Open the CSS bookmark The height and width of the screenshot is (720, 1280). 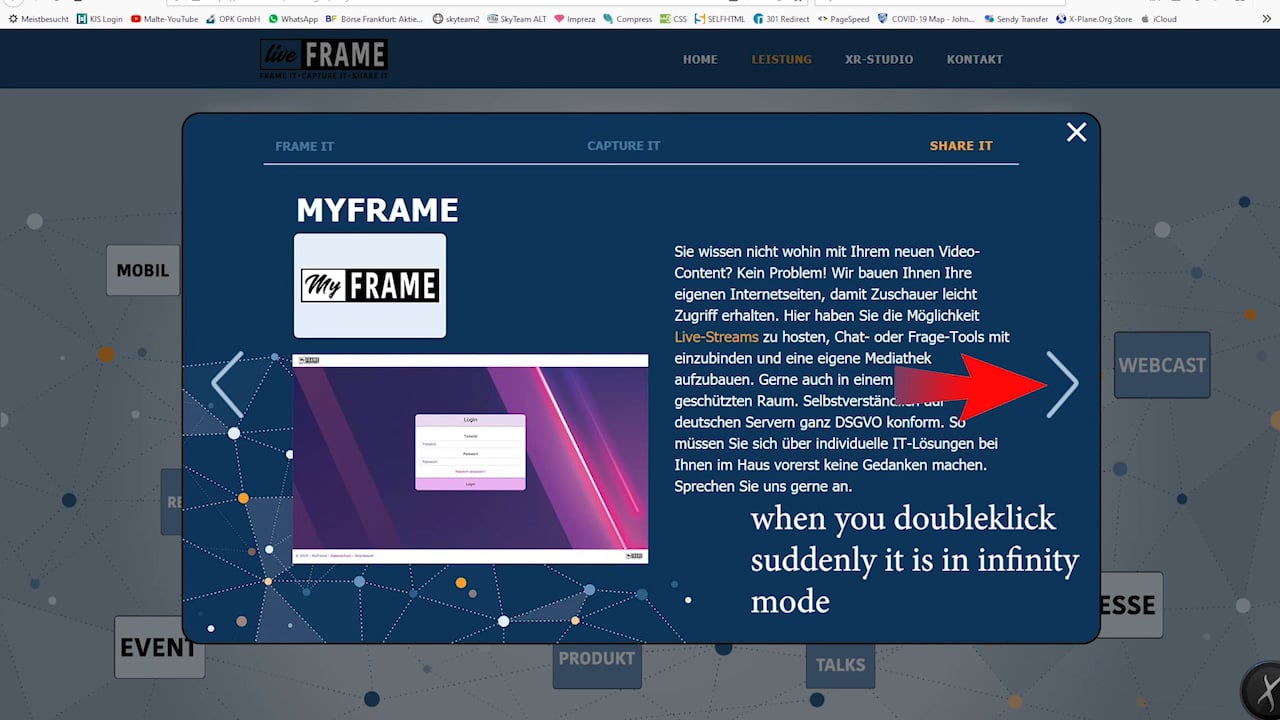click(x=674, y=19)
